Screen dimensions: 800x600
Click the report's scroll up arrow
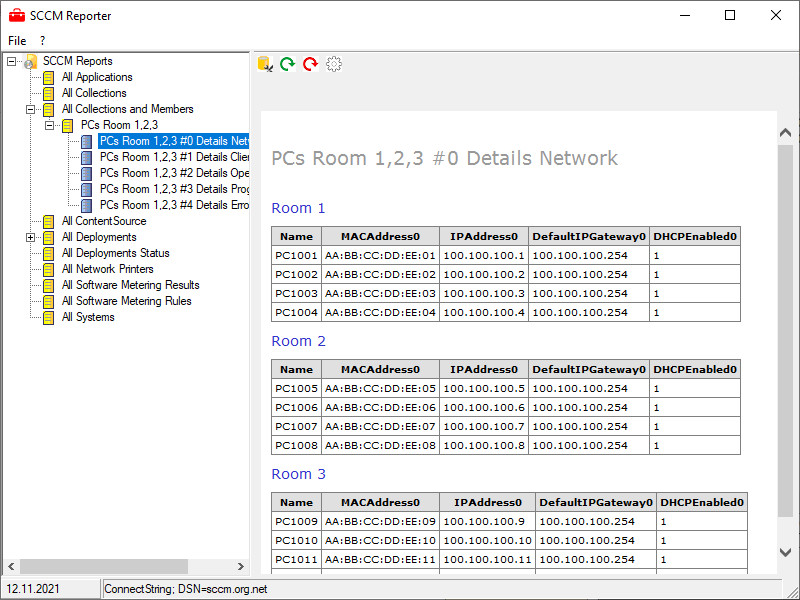[x=786, y=133]
